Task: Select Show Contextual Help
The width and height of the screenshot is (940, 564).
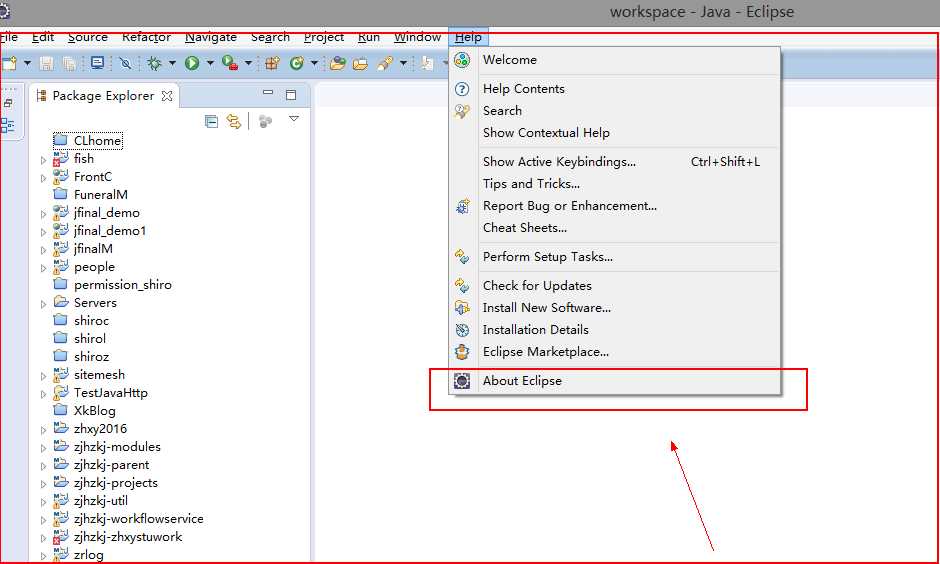Action: [614, 133]
